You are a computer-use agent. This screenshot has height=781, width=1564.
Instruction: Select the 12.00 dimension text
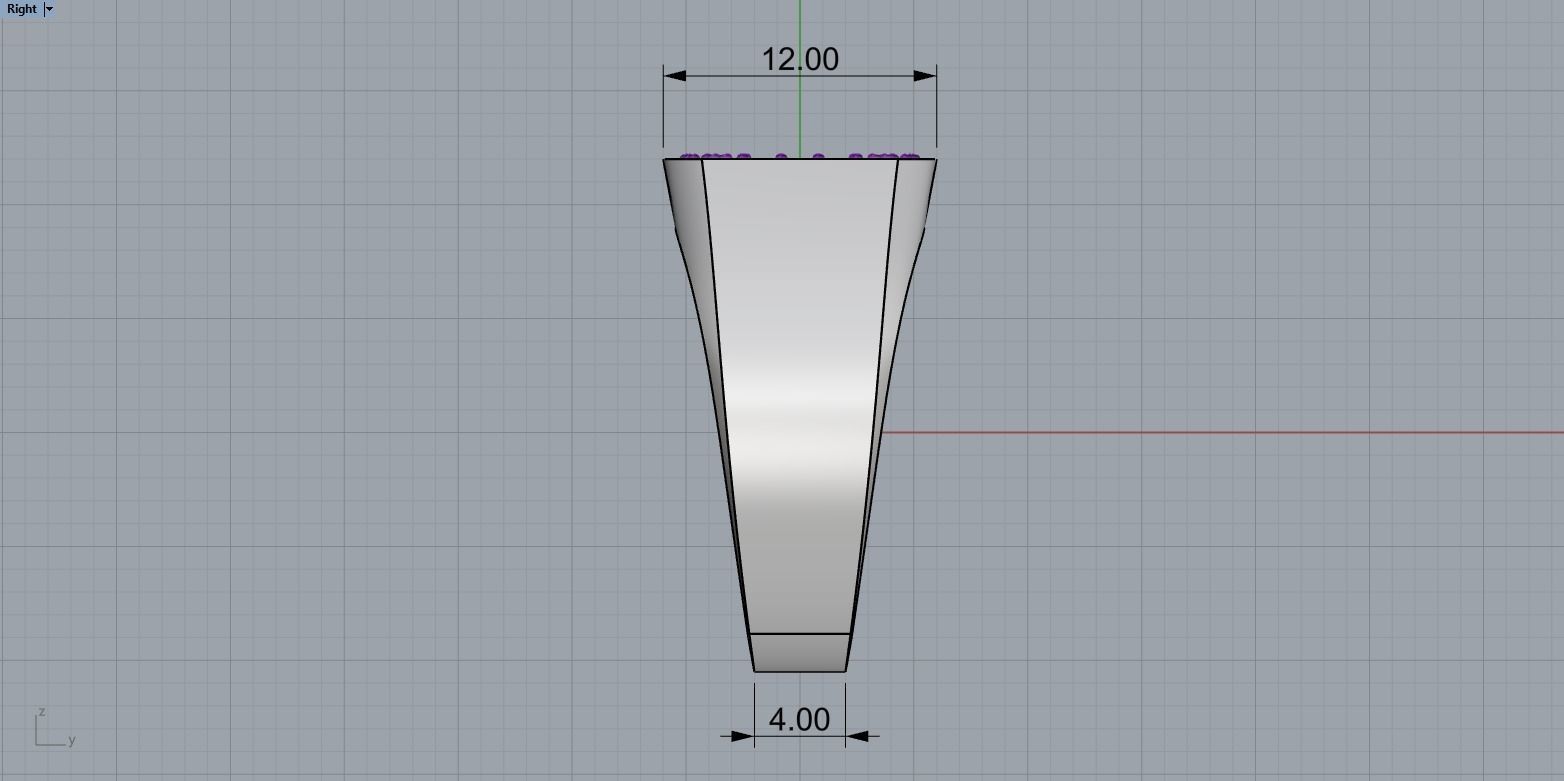click(800, 59)
